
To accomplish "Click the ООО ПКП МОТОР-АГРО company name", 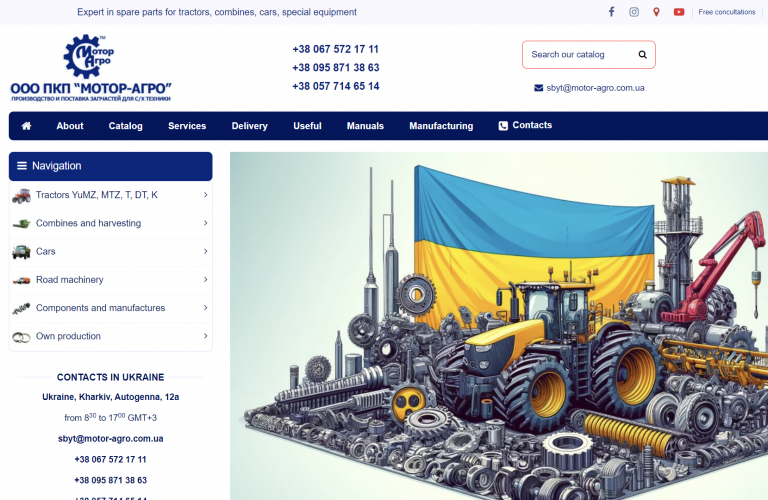I will 91,89.
